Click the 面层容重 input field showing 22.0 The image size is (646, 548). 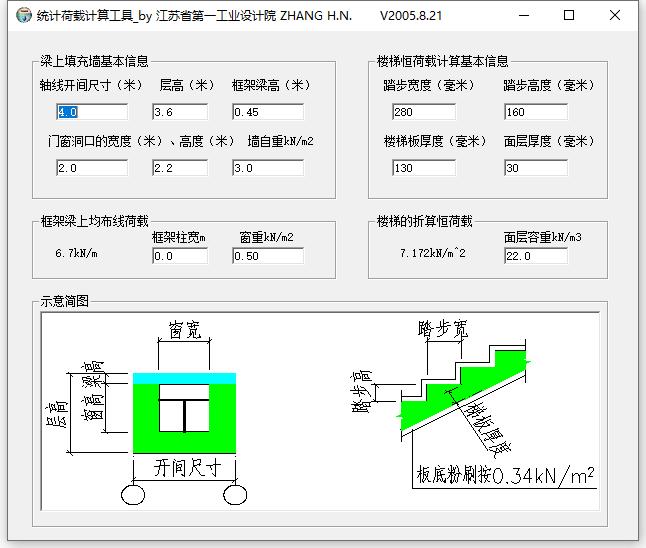tap(536, 256)
